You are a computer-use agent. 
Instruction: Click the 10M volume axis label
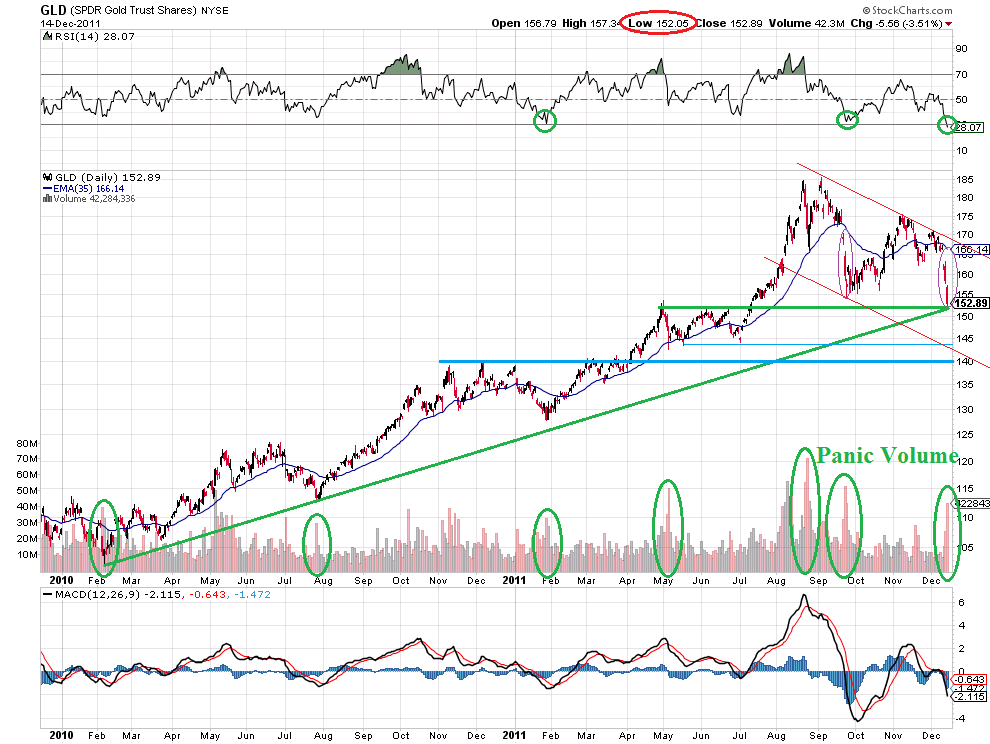[x=27, y=555]
